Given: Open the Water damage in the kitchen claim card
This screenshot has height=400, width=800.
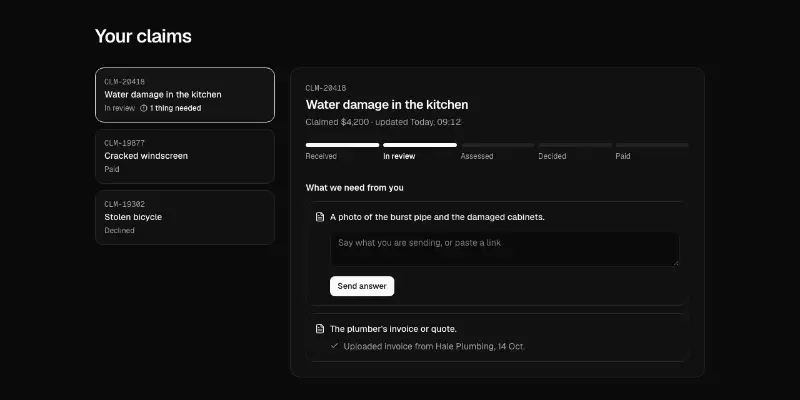Looking at the screenshot, I should tap(185, 95).
